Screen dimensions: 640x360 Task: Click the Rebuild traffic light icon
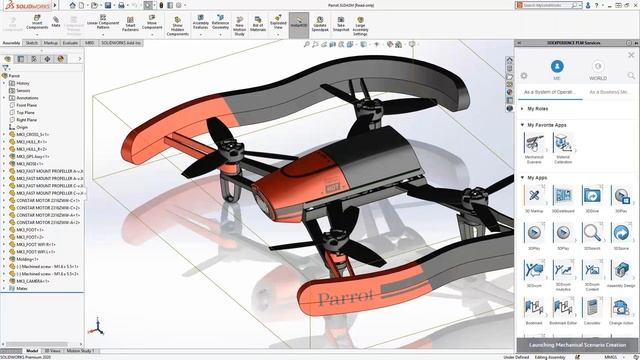tap(161, 5)
